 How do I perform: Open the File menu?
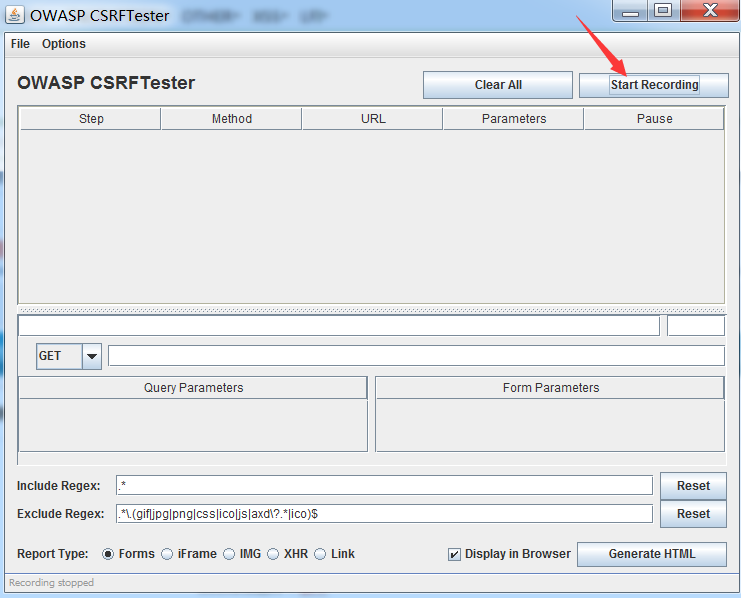coord(20,44)
